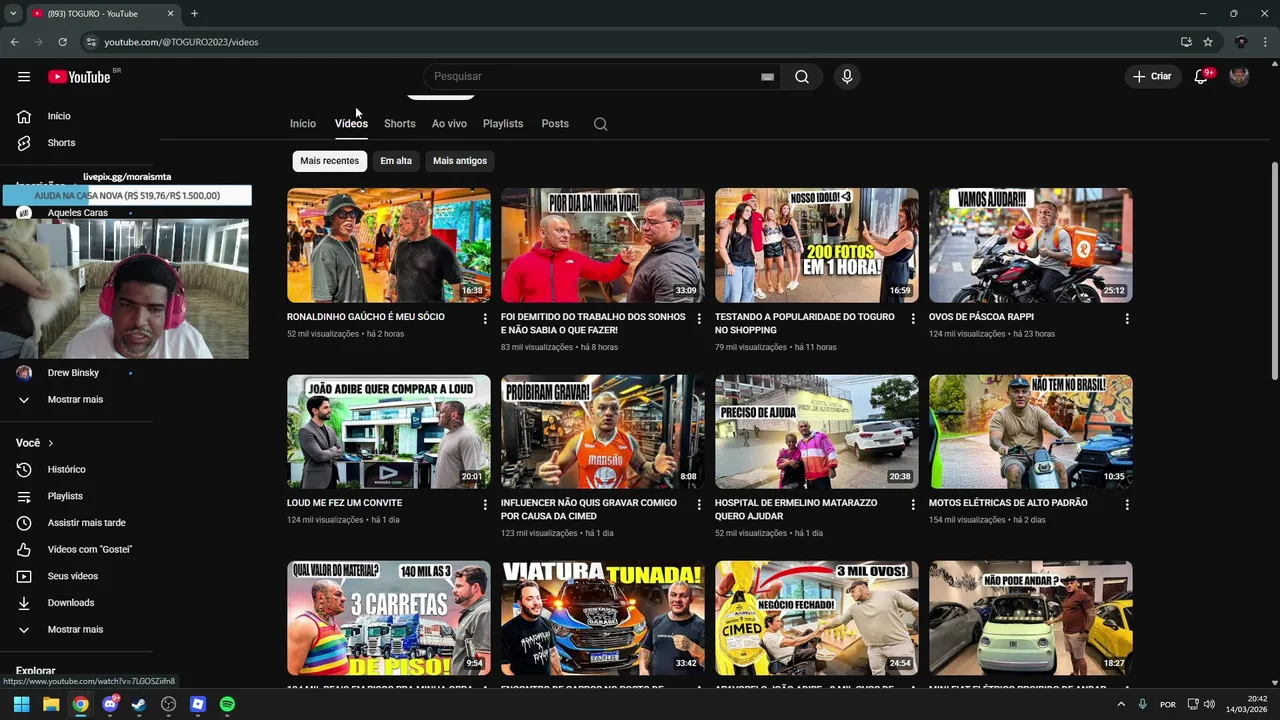Open options menu for INFLUENCER NÃO QUIS GRAVAR

[x=699, y=505]
